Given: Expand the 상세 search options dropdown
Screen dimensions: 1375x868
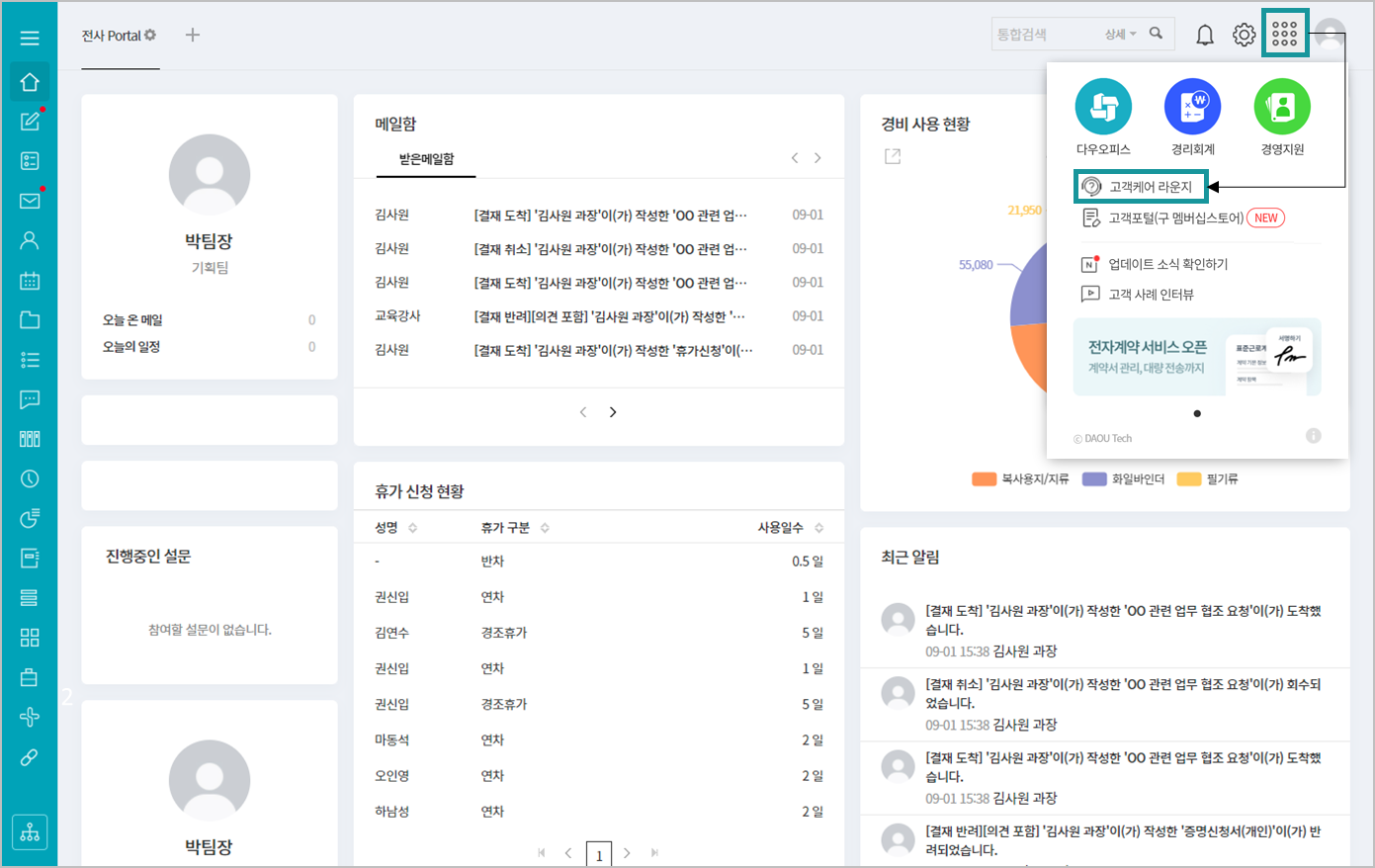Looking at the screenshot, I should tap(1120, 35).
